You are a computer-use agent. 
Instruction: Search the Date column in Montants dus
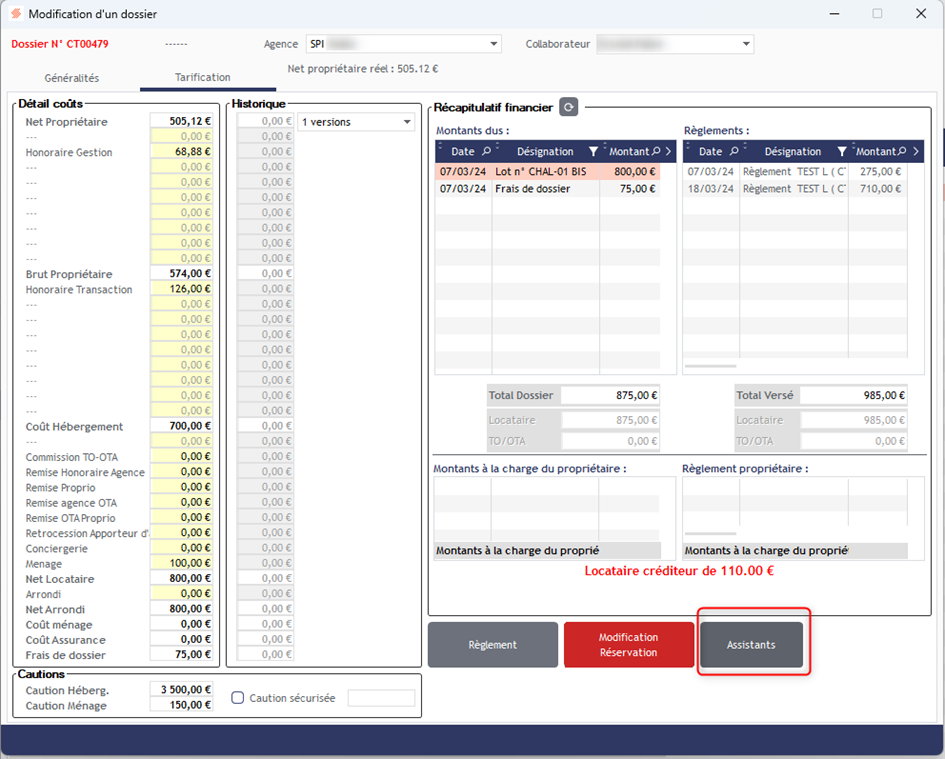click(486, 151)
